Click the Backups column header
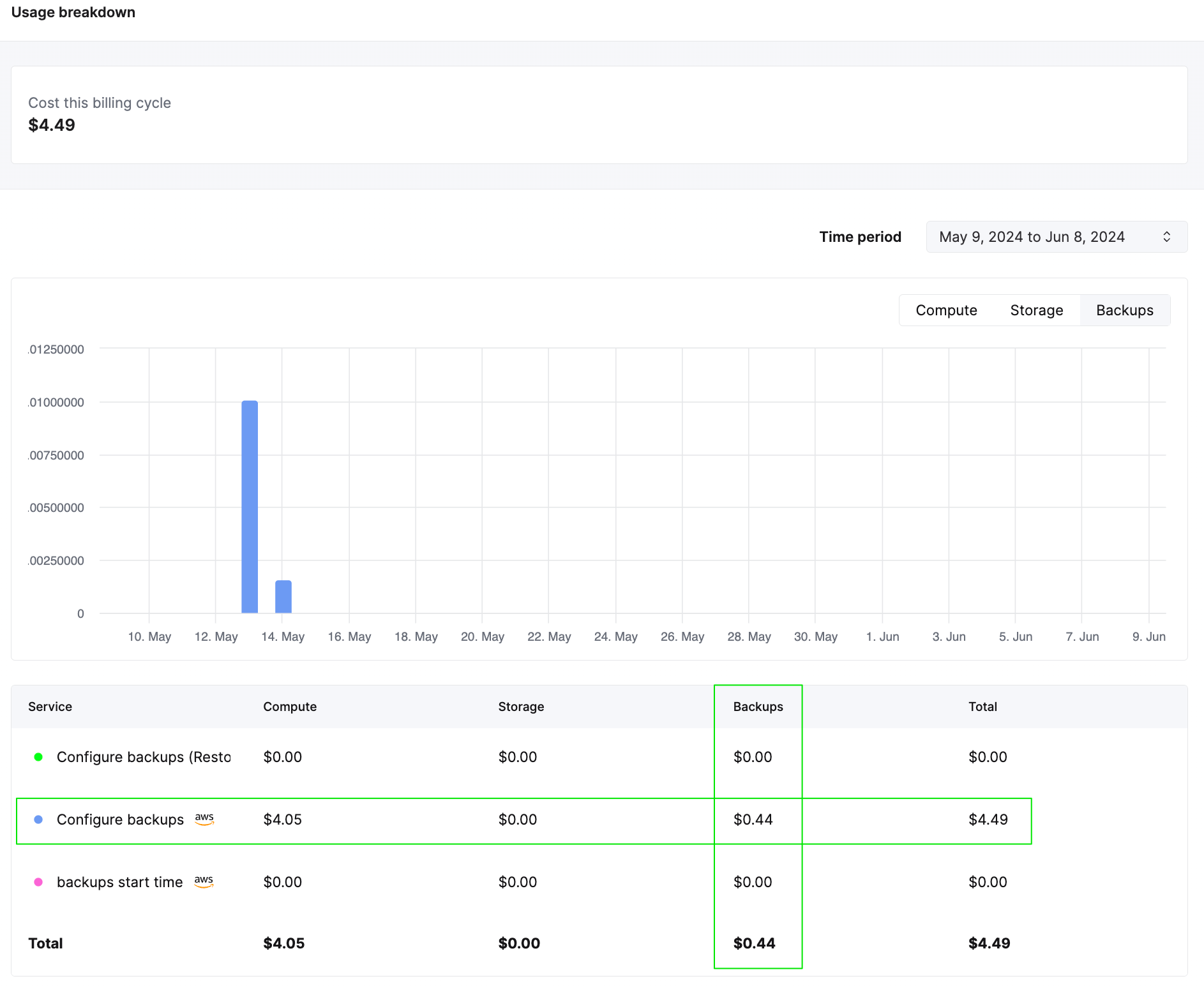Viewport: 1204px width, 988px height. click(x=758, y=707)
